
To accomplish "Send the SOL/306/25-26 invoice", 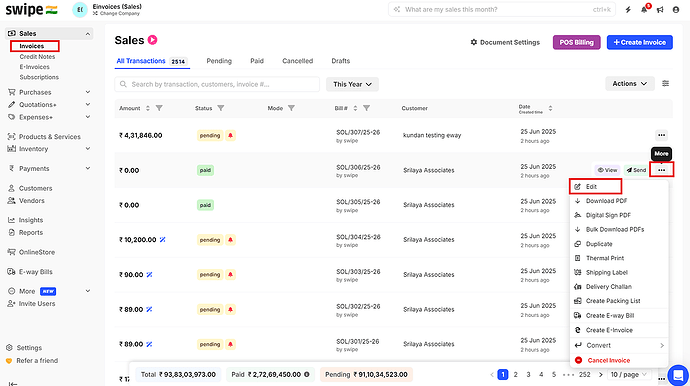I will coord(636,170).
